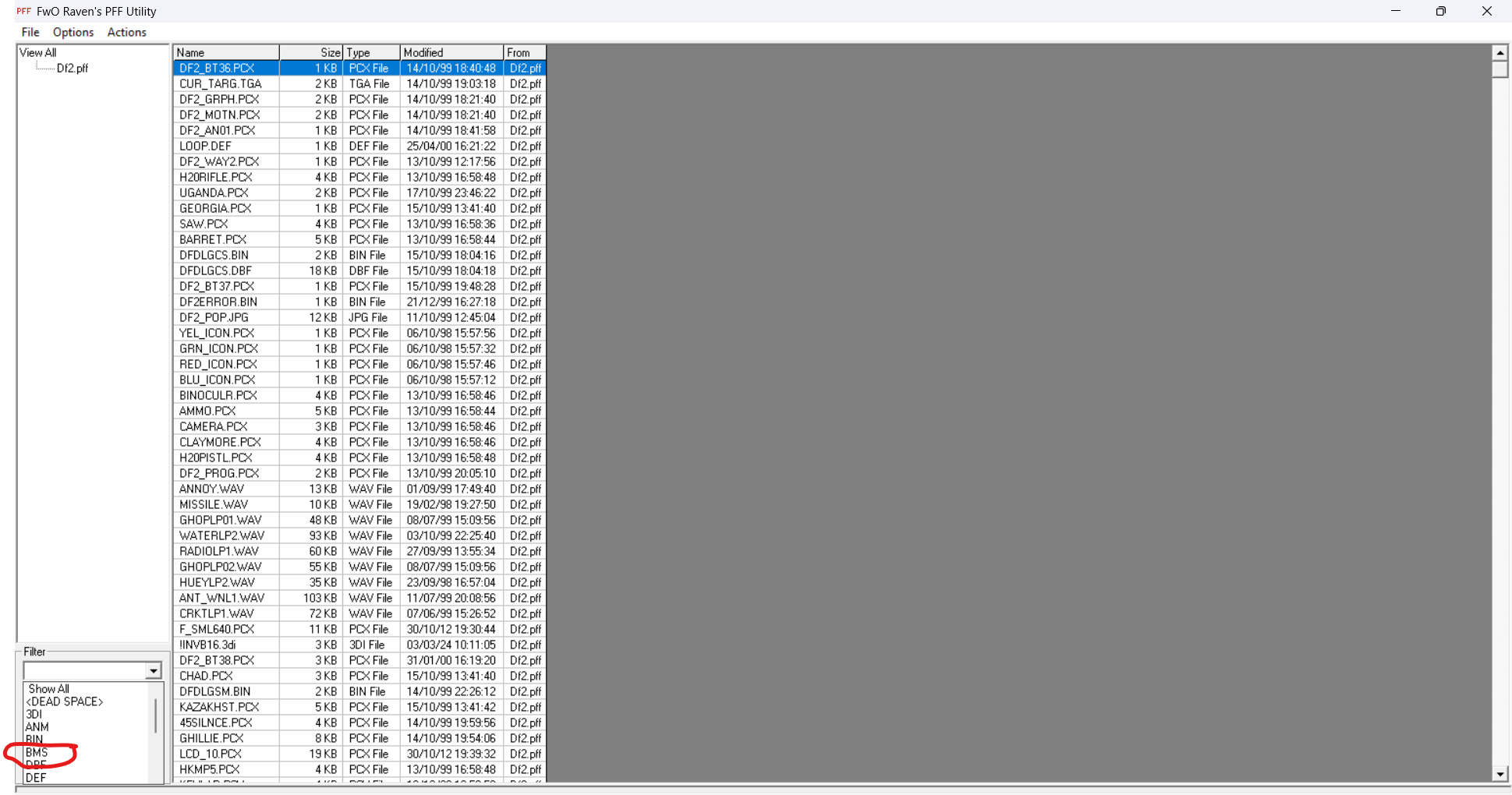Select file GRN_ICON.PCX
Viewport: 1512px width, 795px height.
[218, 348]
